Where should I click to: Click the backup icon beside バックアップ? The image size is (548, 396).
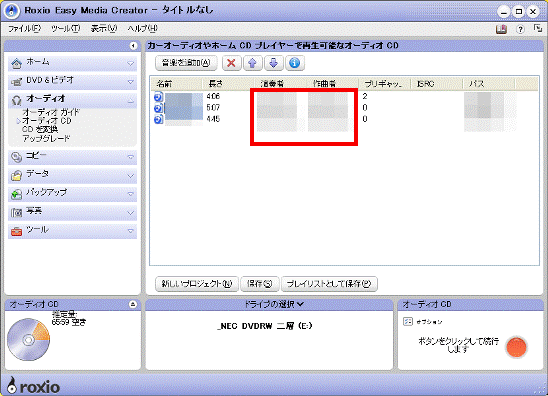[16, 194]
